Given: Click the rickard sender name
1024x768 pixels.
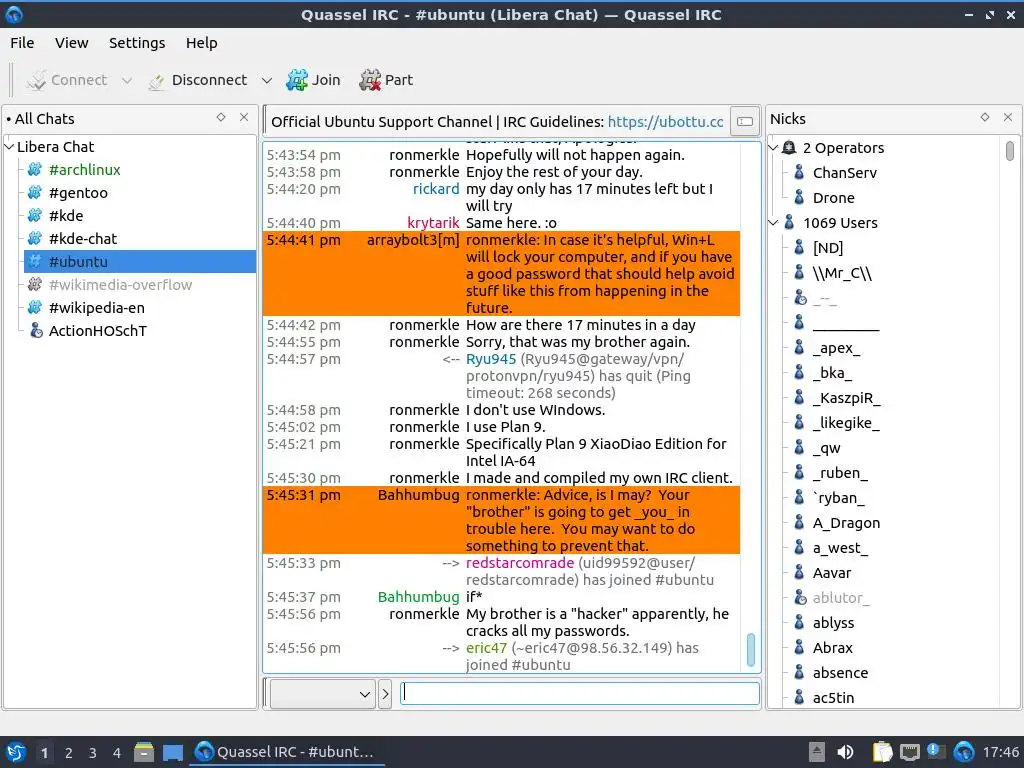Looking at the screenshot, I should [x=436, y=189].
